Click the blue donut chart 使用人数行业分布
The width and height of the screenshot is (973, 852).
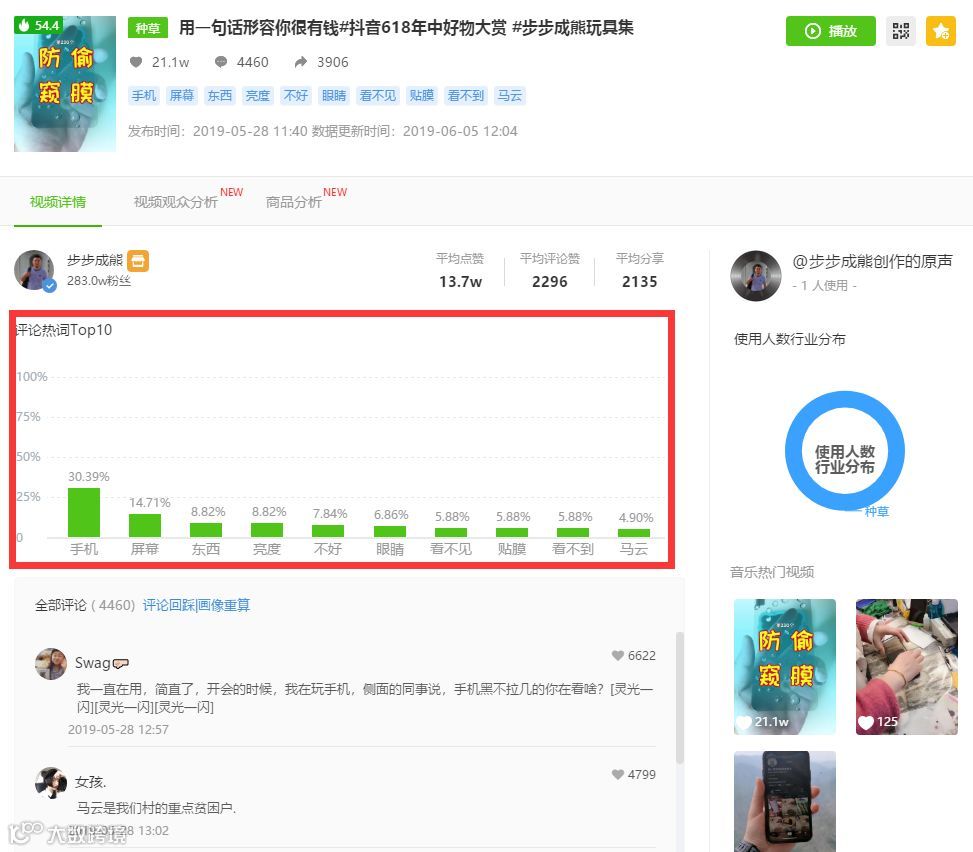tap(845, 451)
